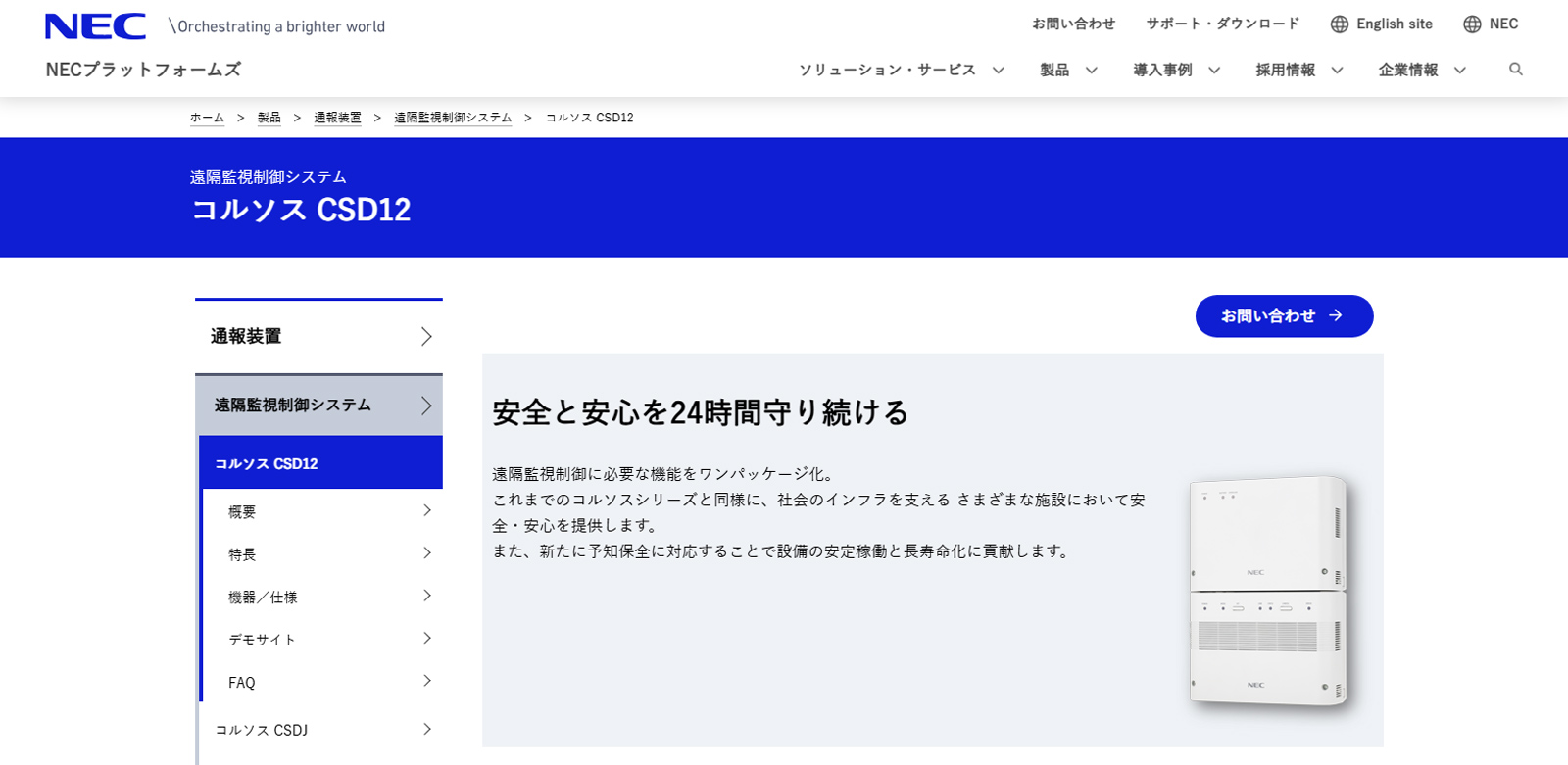Screen dimensions: 1568x765
Task: Open the search magnifier icon
Action: (x=1516, y=70)
